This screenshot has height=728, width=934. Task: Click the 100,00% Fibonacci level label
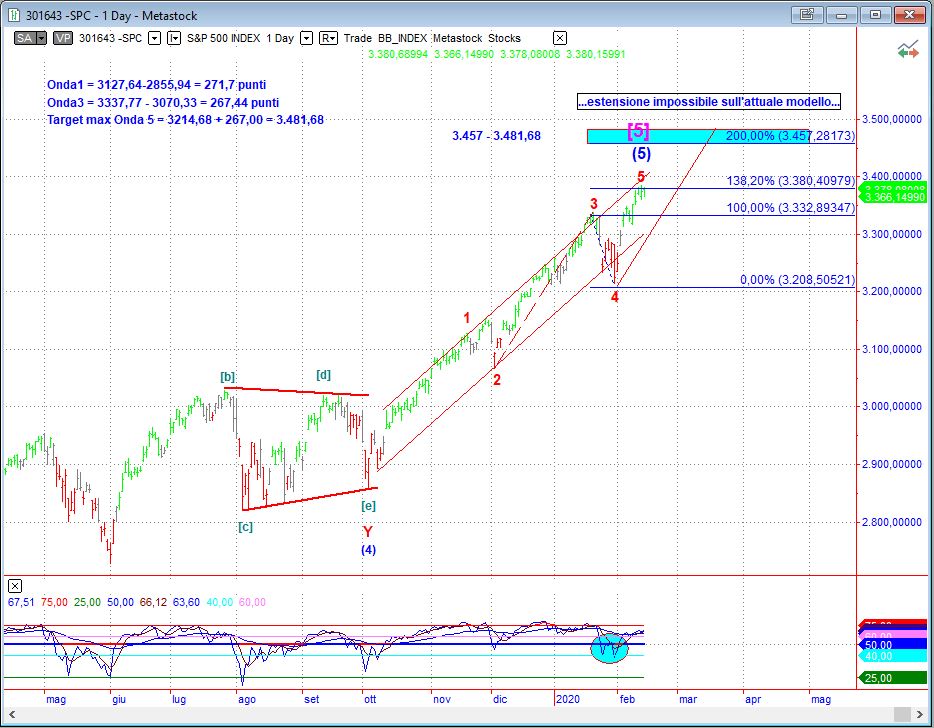pyautogui.click(x=790, y=208)
